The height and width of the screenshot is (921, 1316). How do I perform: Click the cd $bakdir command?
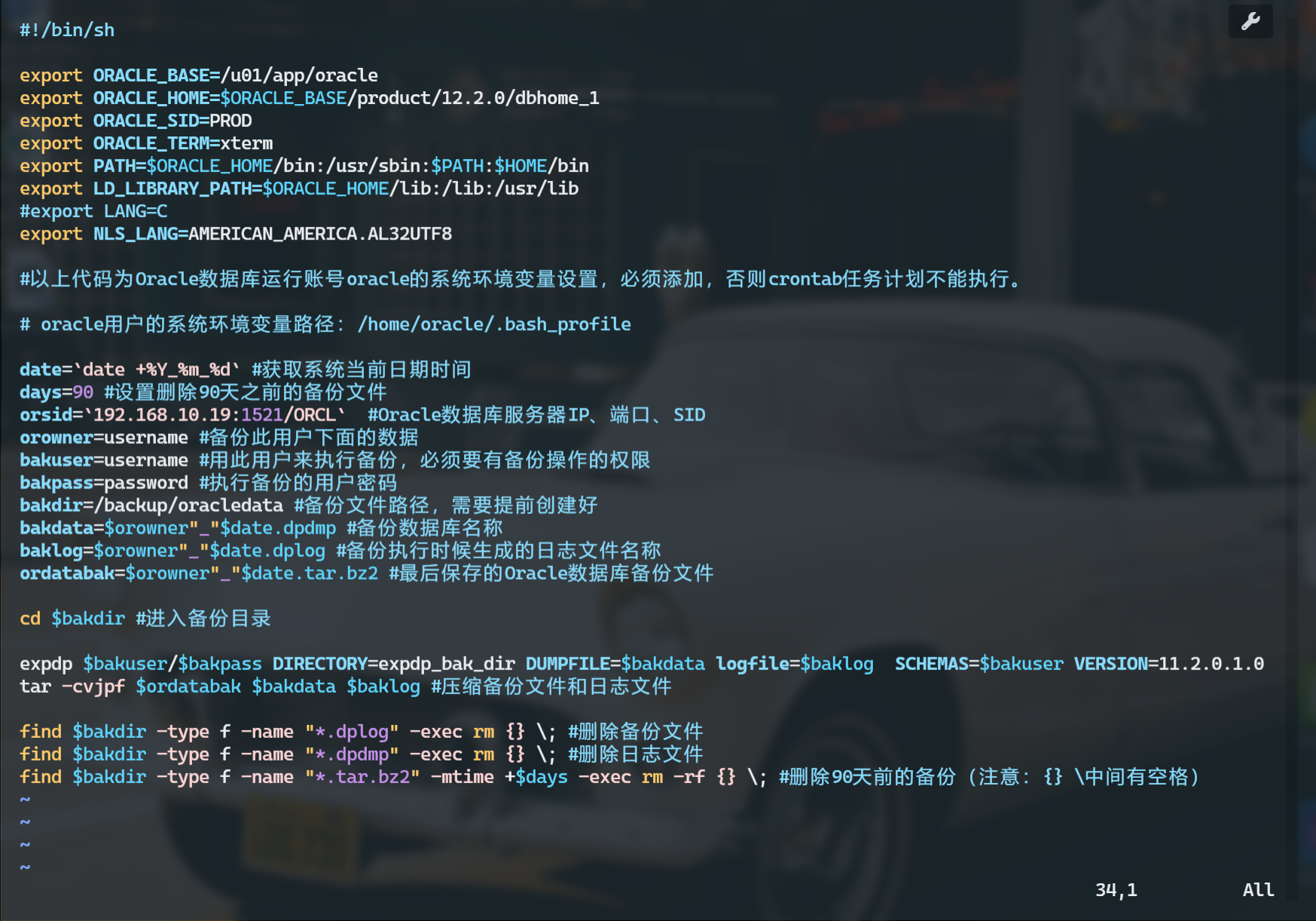(72, 618)
